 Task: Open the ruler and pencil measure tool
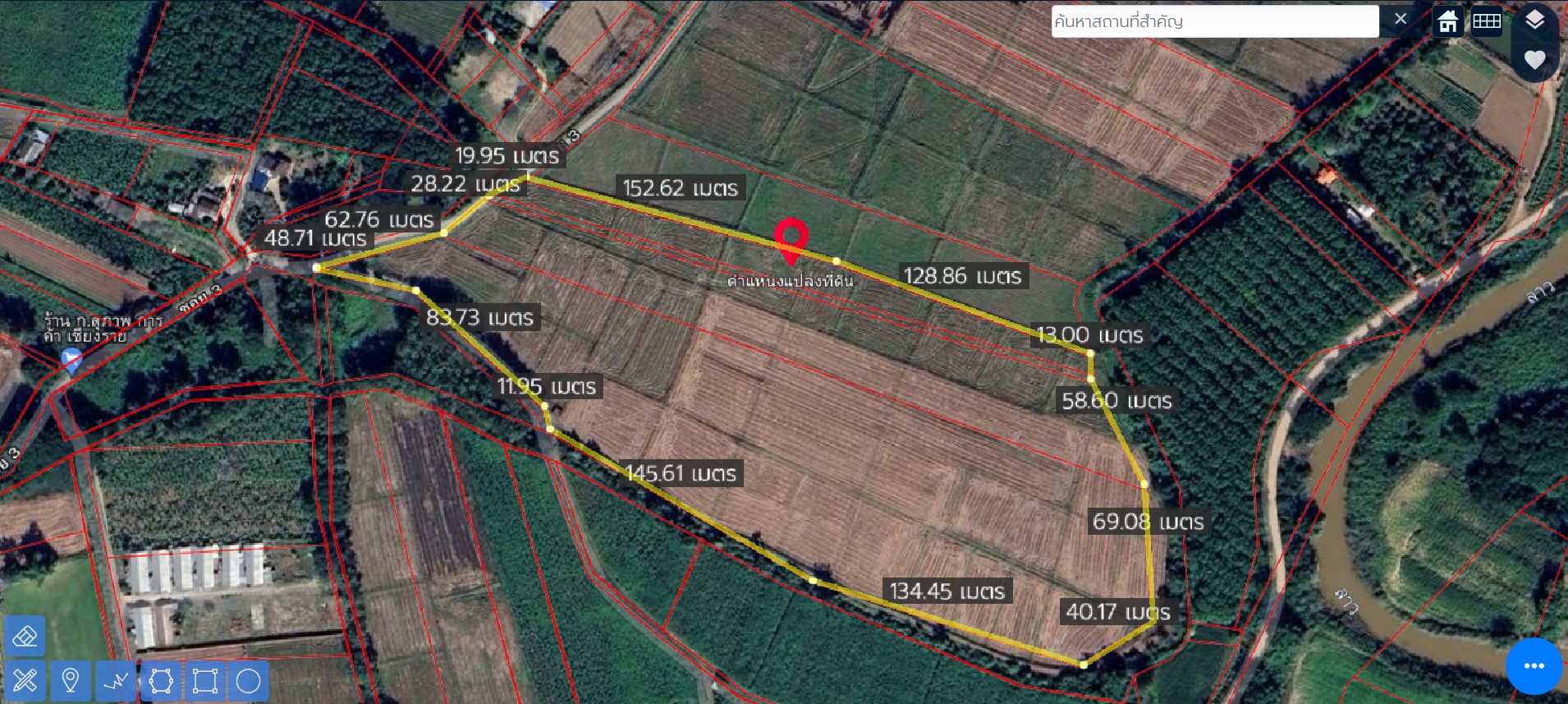(25, 680)
